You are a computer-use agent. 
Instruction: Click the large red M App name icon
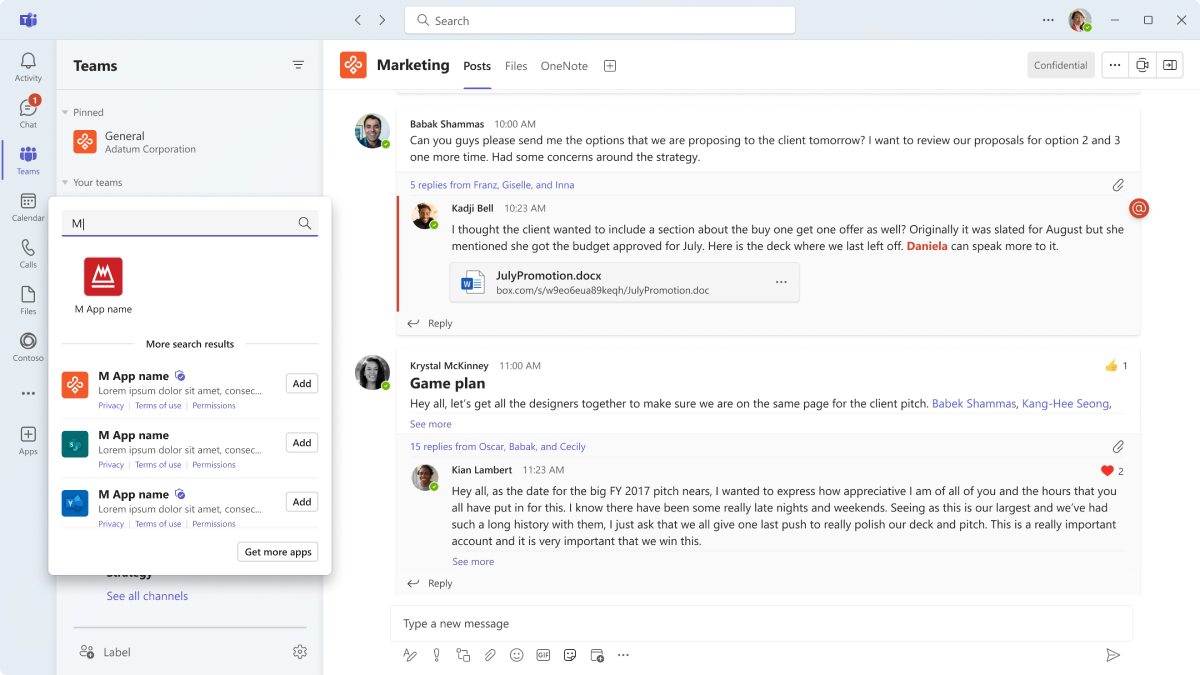(x=103, y=277)
